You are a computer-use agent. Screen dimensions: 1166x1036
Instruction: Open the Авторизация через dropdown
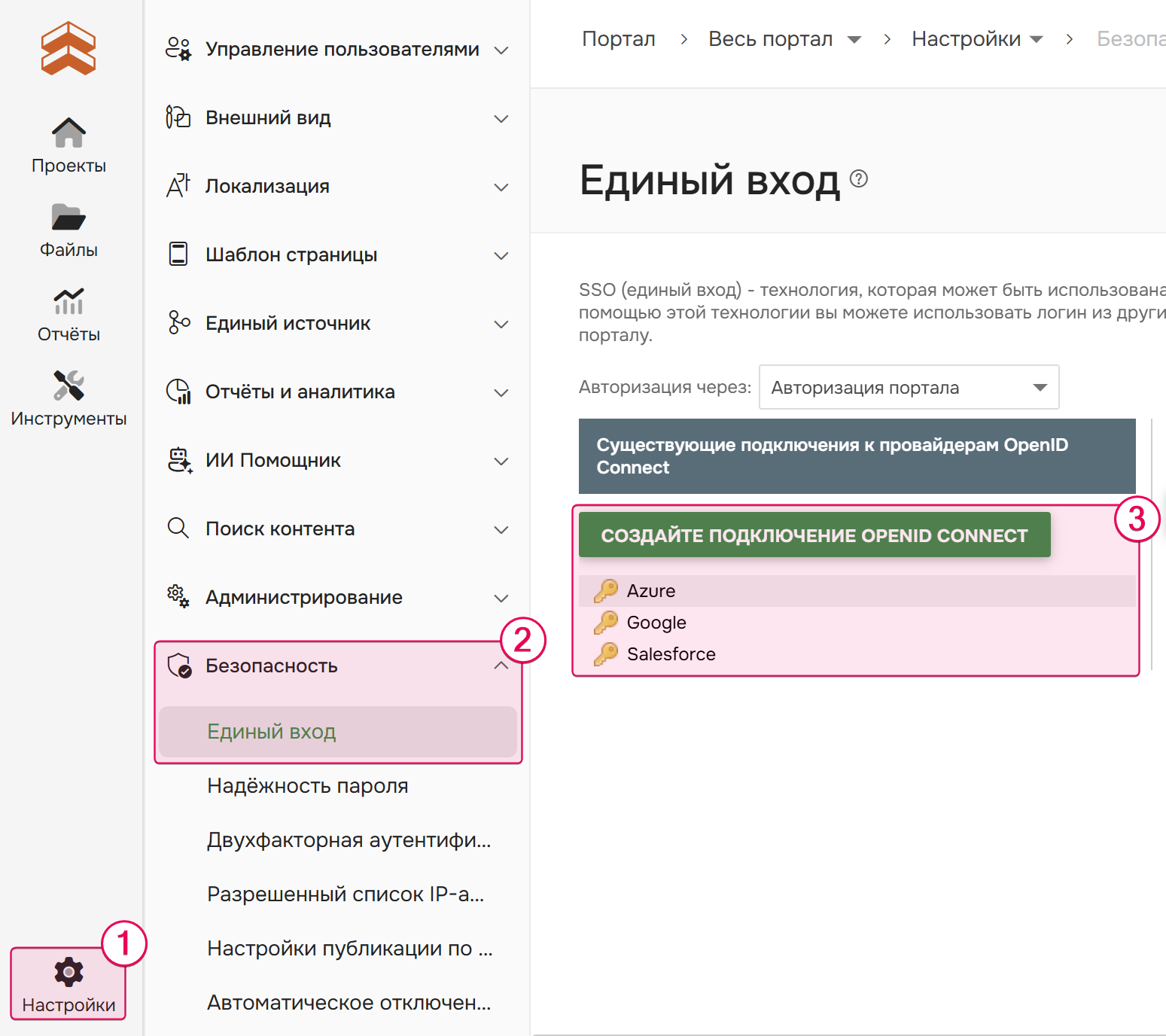point(909,387)
